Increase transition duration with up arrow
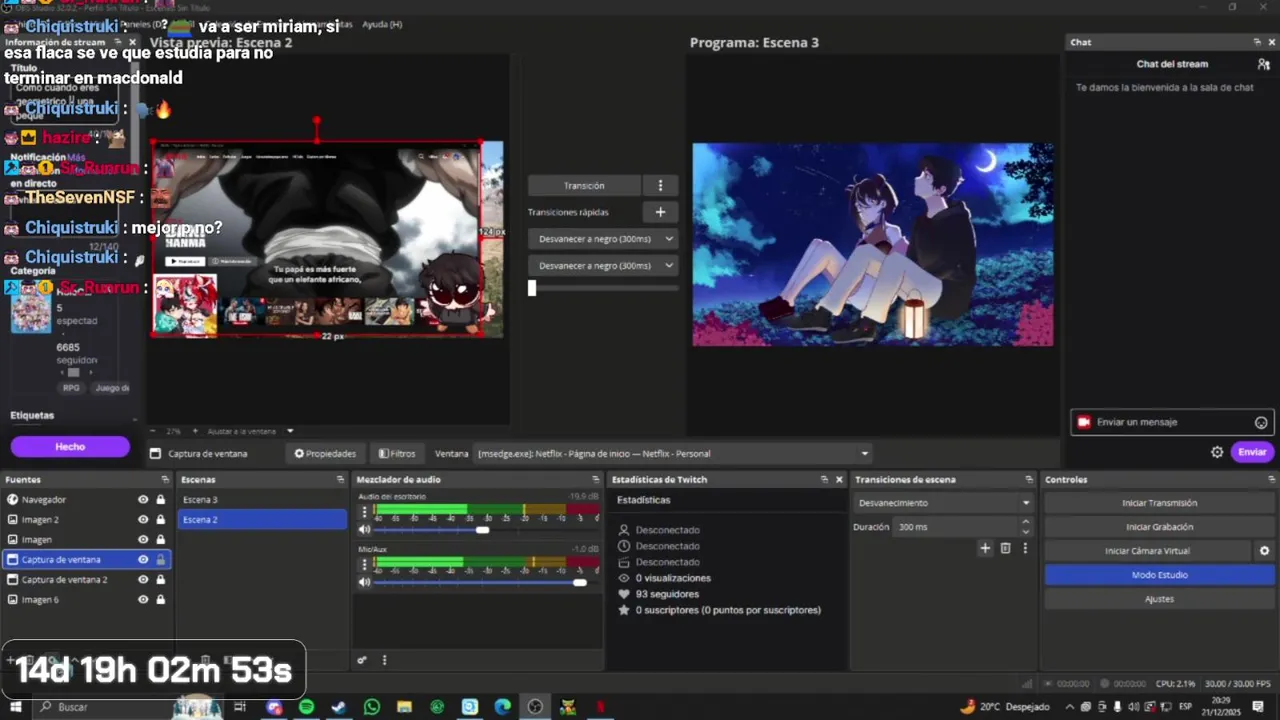 click(1026, 522)
